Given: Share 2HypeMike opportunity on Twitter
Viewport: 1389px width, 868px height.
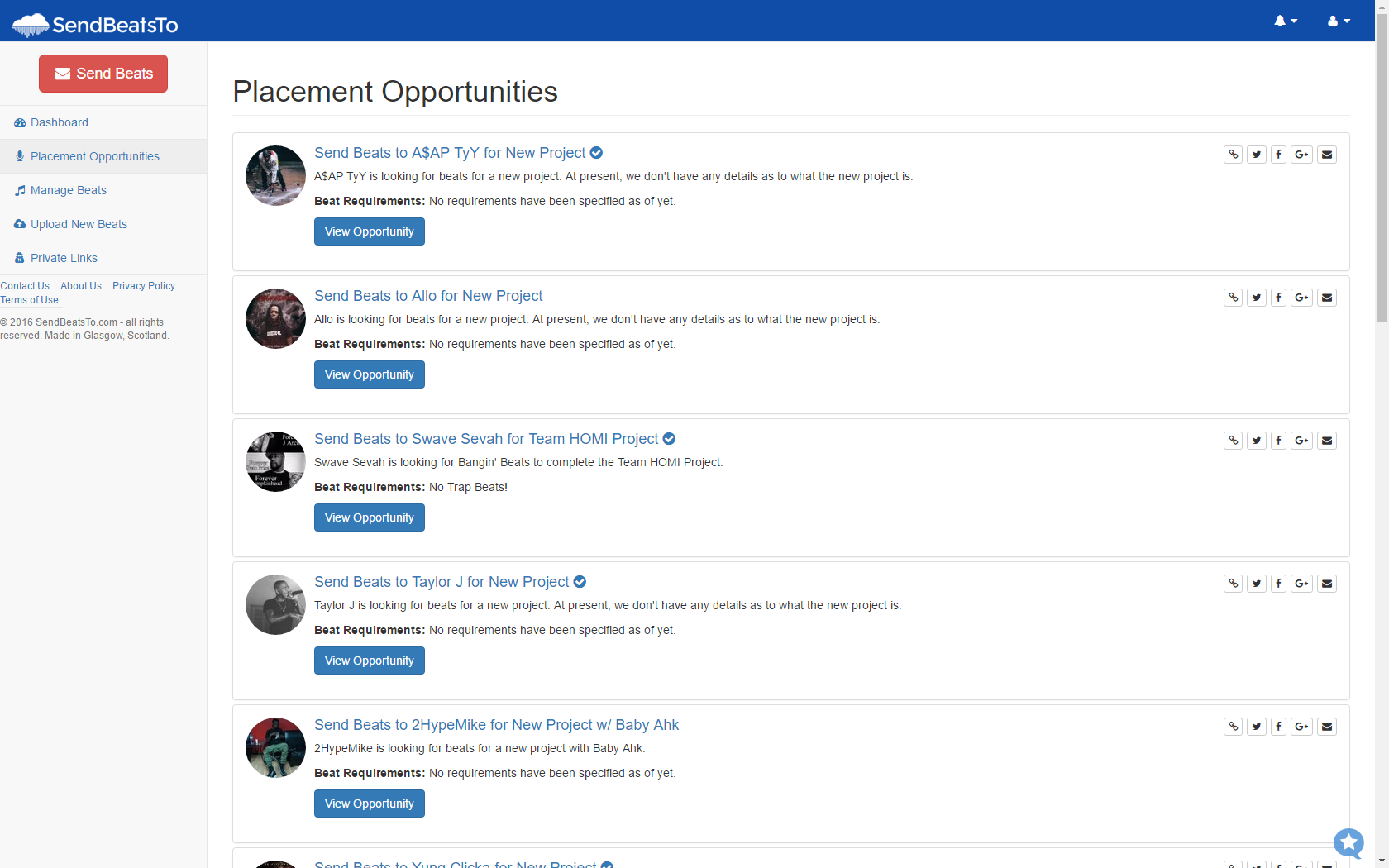Looking at the screenshot, I should click(x=1257, y=727).
